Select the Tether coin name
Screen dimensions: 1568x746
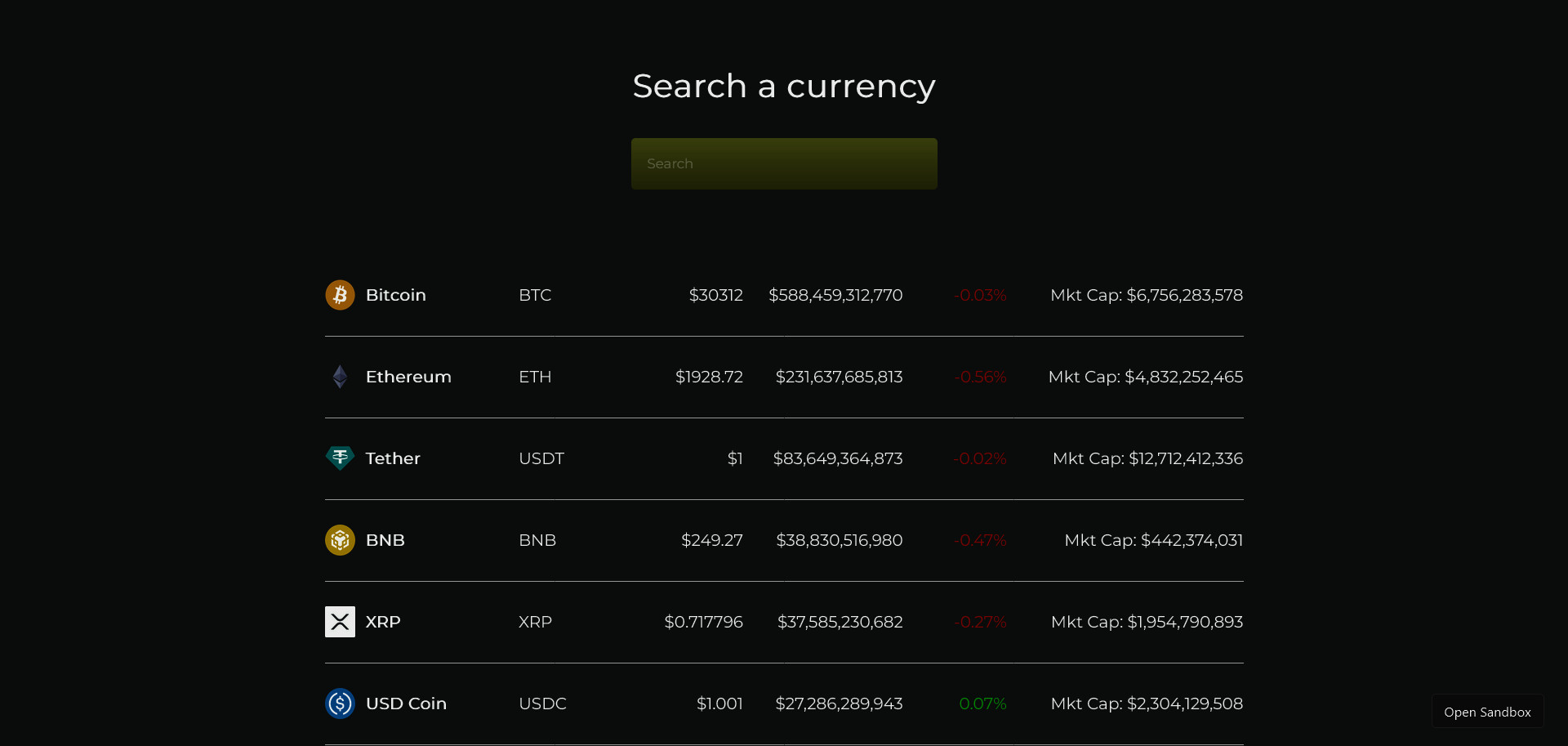pos(393,458)
